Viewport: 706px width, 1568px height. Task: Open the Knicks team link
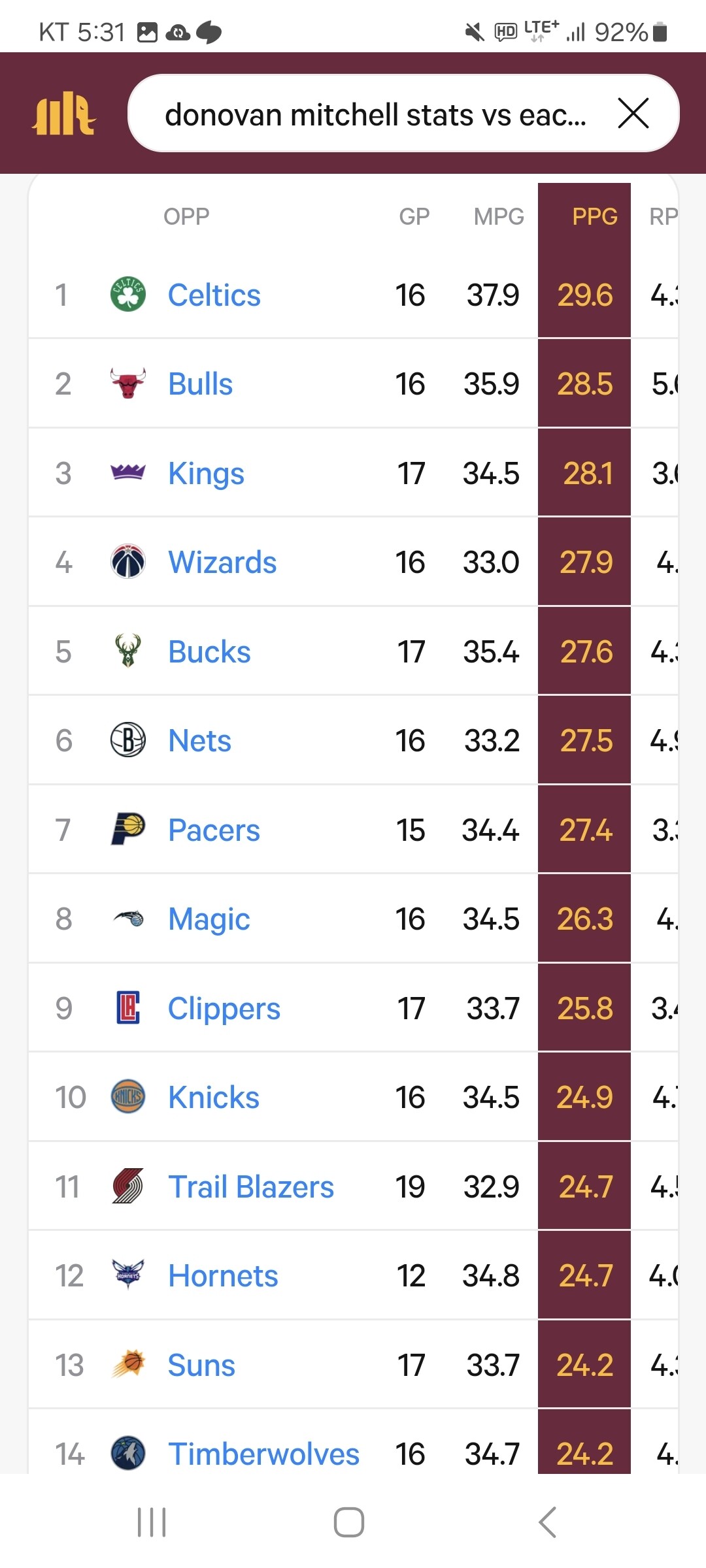pos(213,1098)
